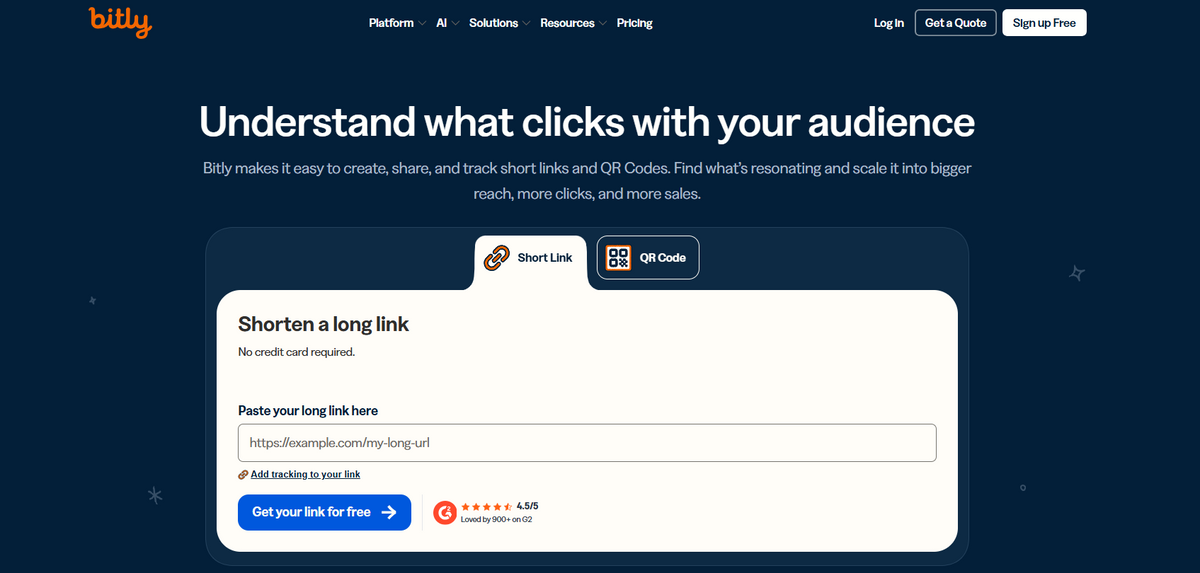The image size is (1200, 573).
Task: Open Add tracking to your link
Action: point(305,475)
